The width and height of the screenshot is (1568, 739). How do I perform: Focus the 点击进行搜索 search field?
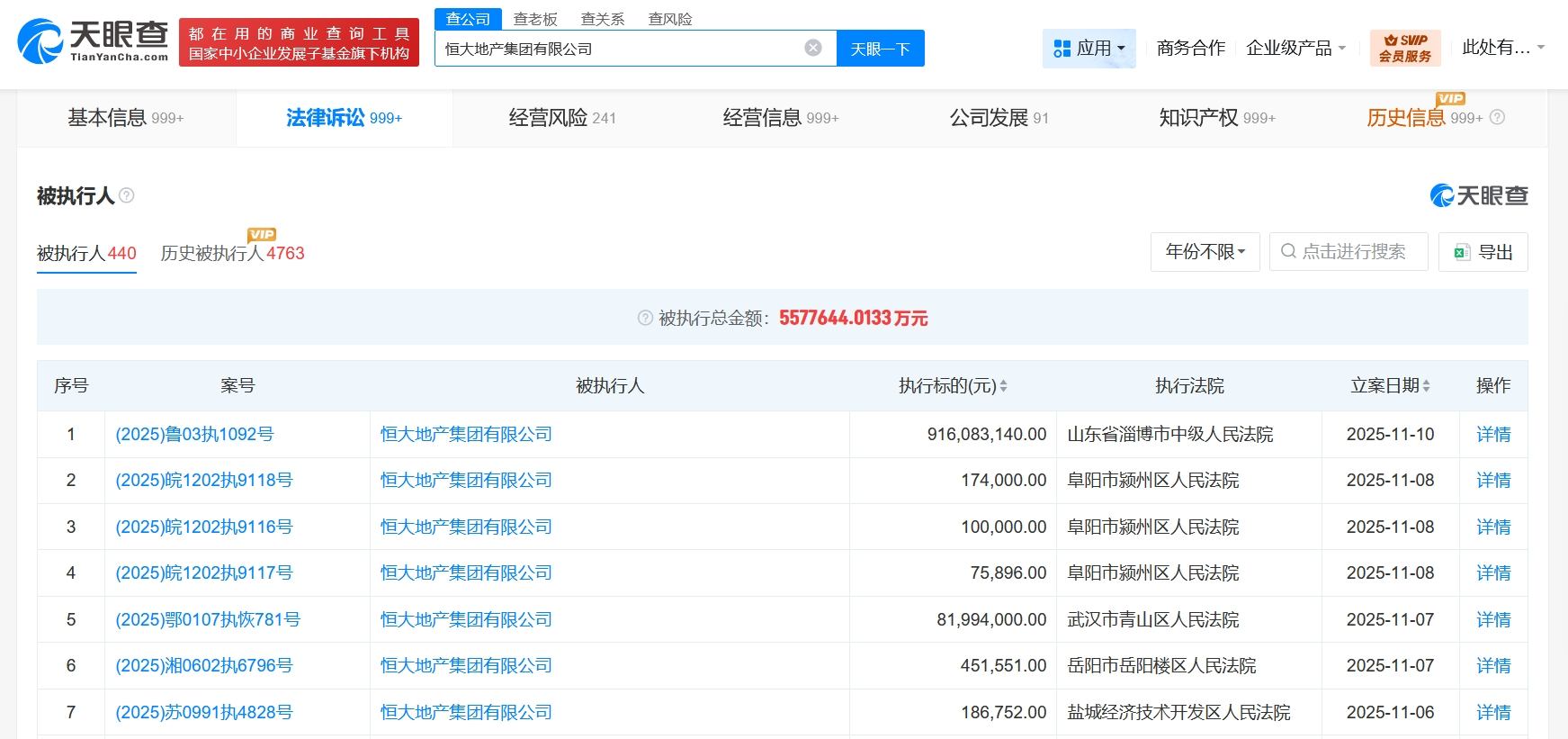tap(1348, 252)
